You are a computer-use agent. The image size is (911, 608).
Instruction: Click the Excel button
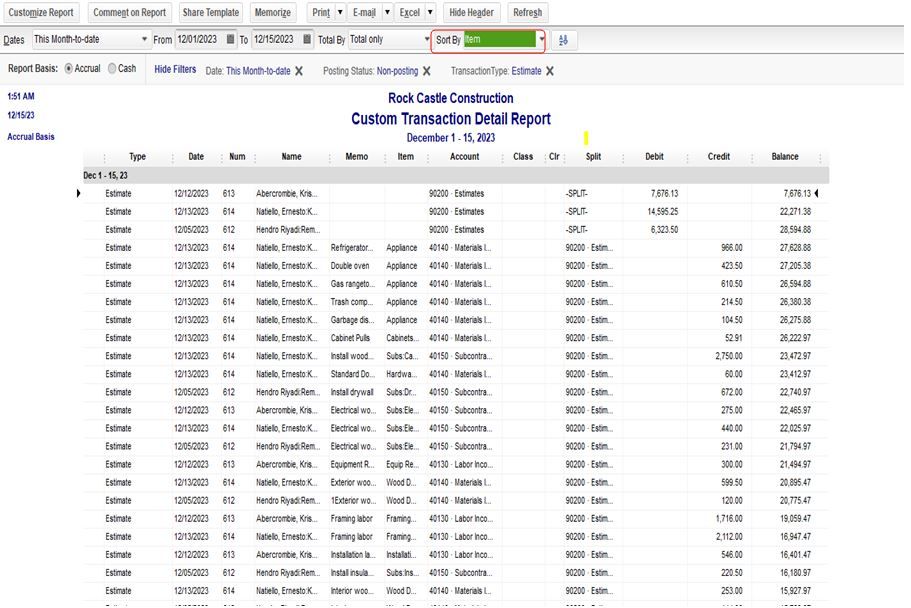coord(410,12)
